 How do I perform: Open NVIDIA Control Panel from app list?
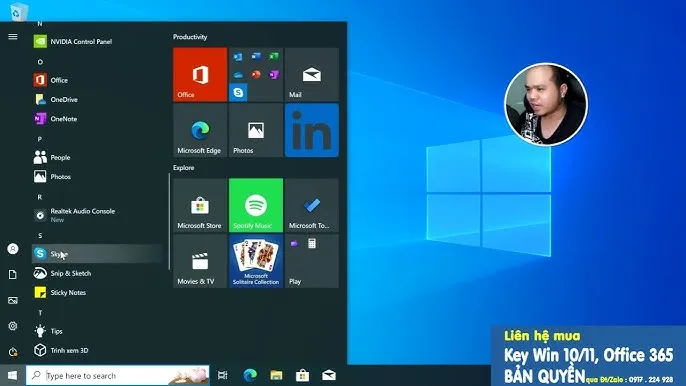97,42
